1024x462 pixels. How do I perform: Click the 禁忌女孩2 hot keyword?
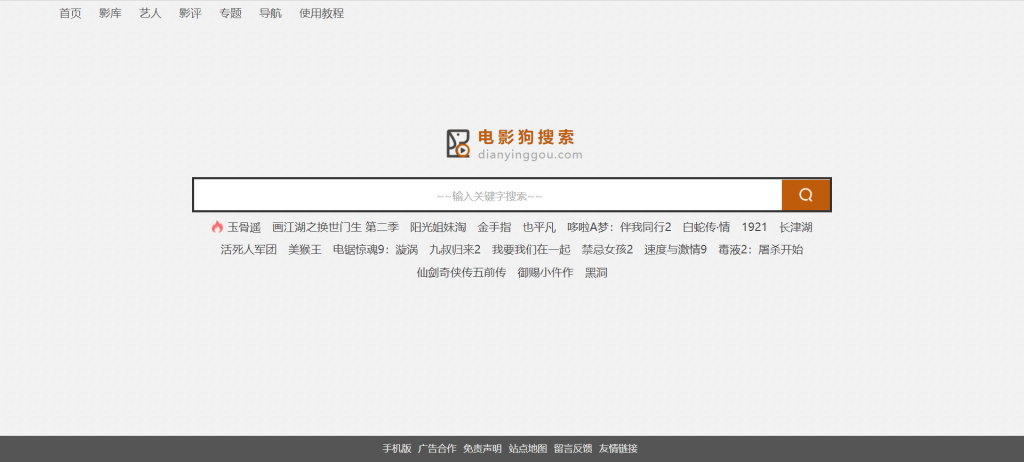(607, 250)
